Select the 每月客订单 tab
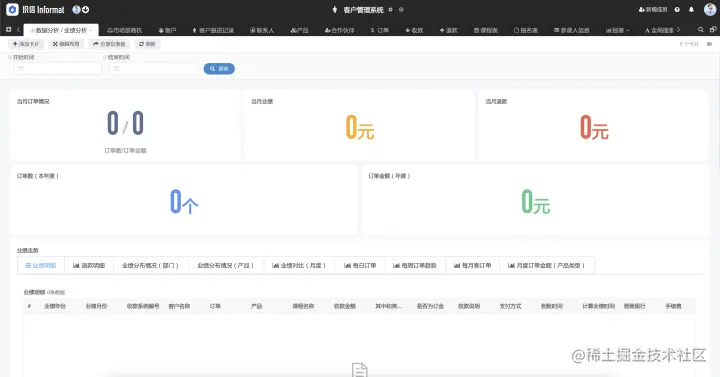This screenshot has width=720, height=377. click(472, 265)
